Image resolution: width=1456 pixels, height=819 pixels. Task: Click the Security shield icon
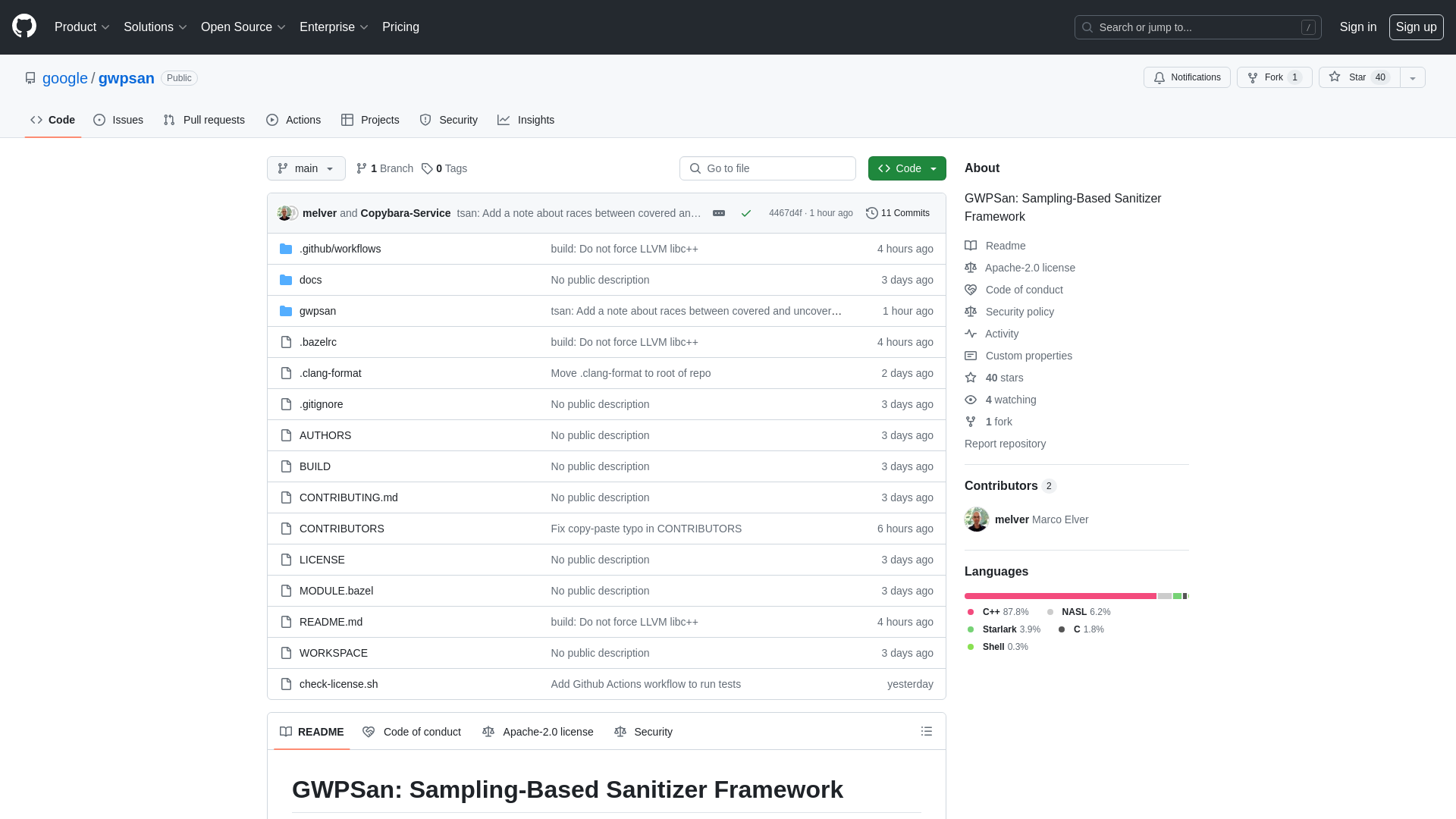click(x=425, y=120)
